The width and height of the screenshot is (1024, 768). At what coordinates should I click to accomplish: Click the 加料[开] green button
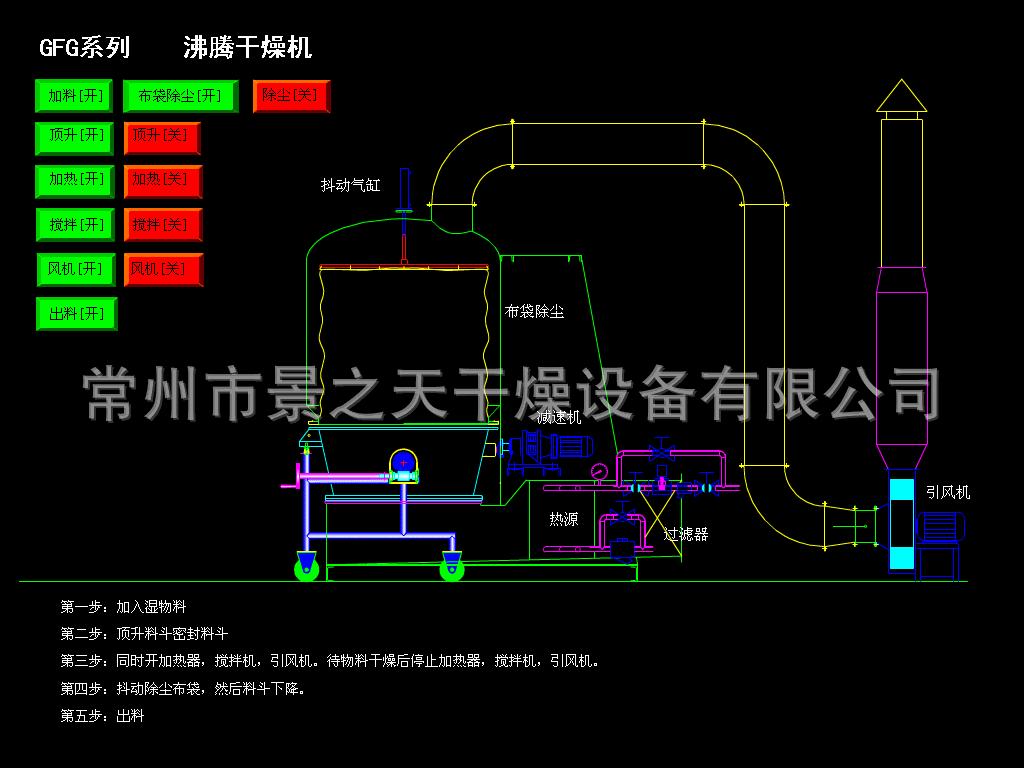click(x=74, y=96)
